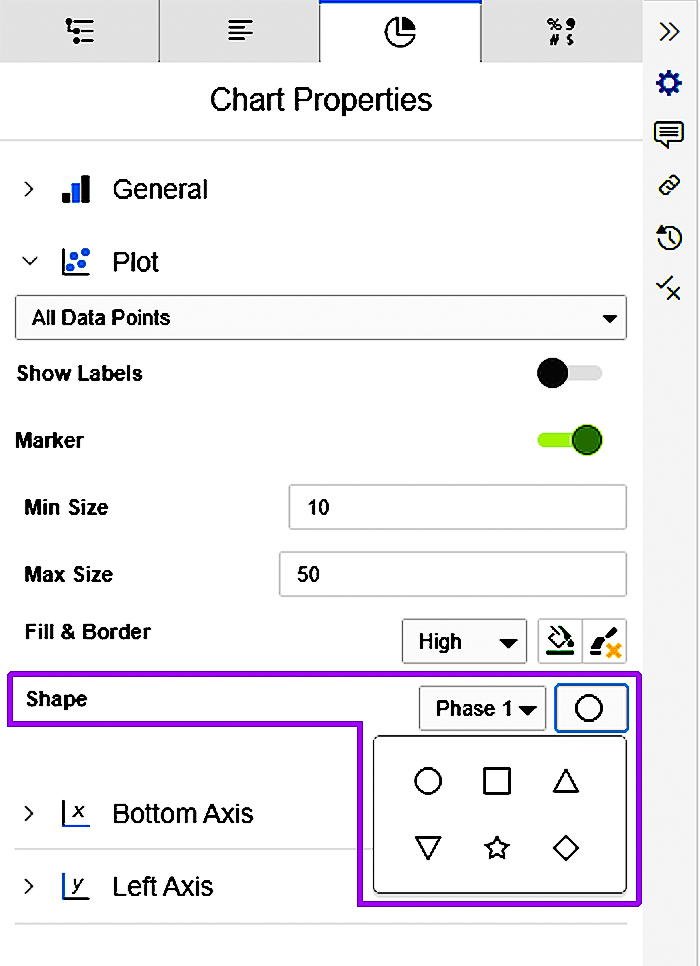Open the High fill dropdown
Viewport: 700px width, 966px height.
click(465, 641)
